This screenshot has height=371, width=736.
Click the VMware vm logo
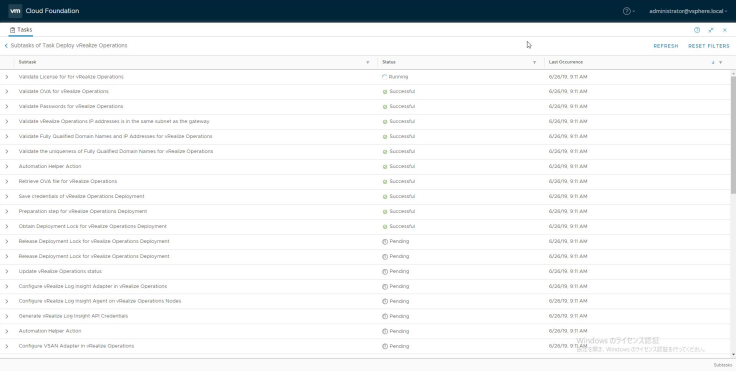(x=15, y=11)
